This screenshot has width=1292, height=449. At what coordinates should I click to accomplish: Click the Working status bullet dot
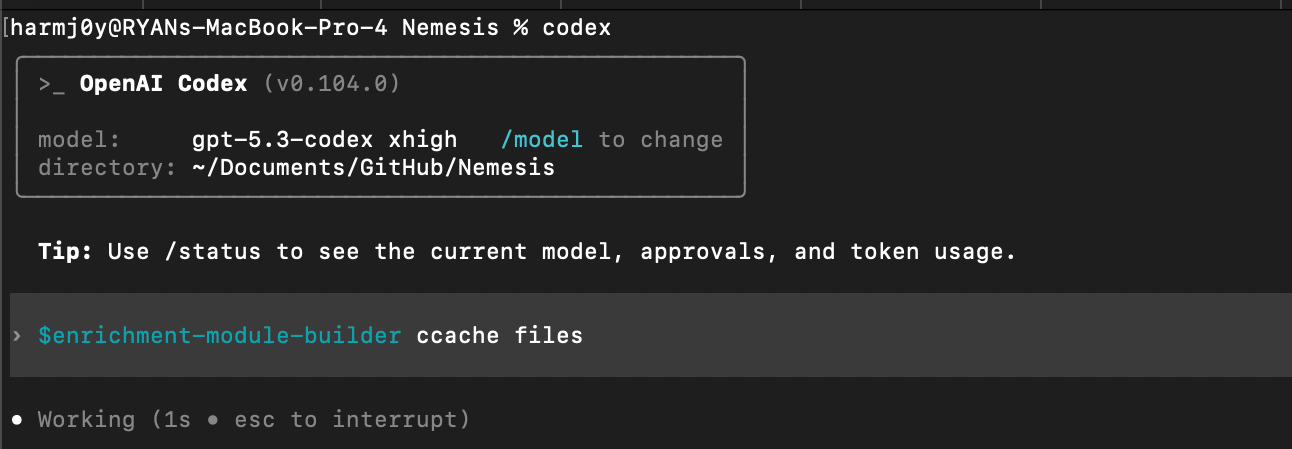coord(16,419)
